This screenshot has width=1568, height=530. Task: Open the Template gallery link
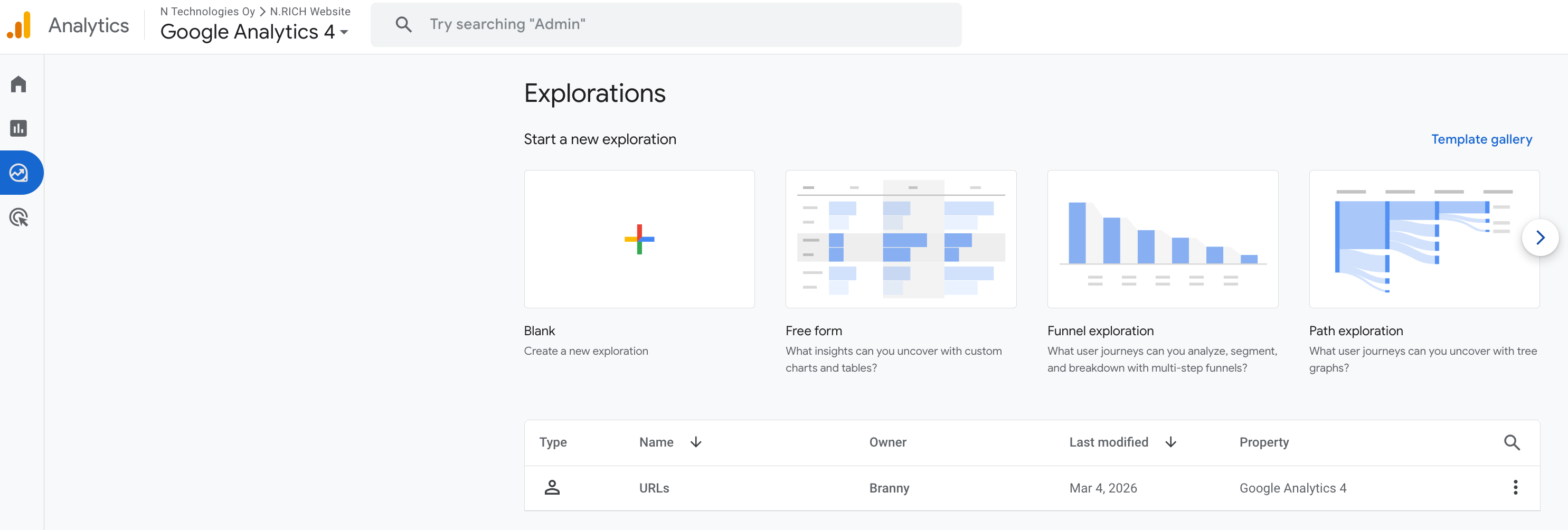pyautogui.click(x=1481, y=139)
